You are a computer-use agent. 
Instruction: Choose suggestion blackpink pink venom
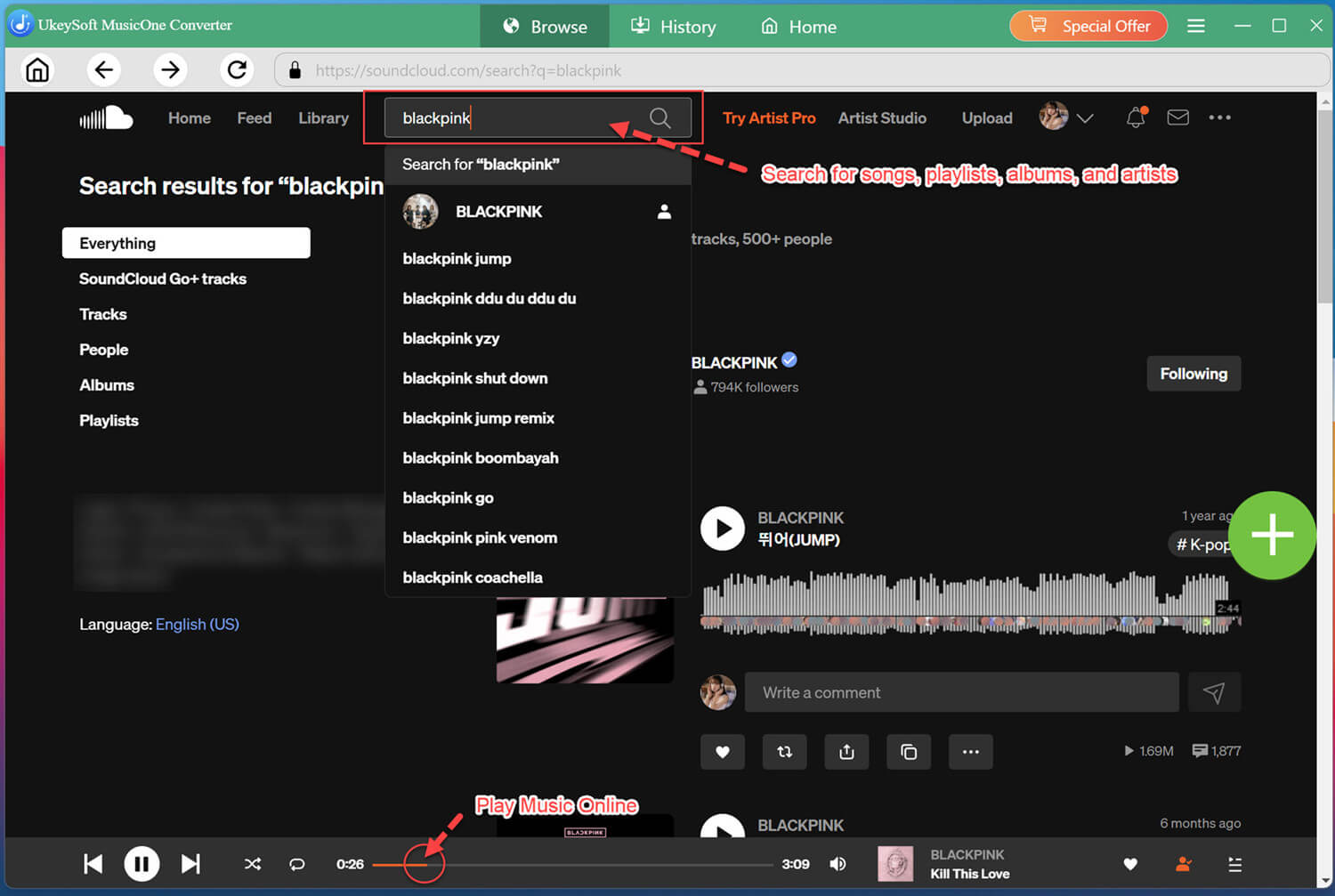click(x=538, y=537)
